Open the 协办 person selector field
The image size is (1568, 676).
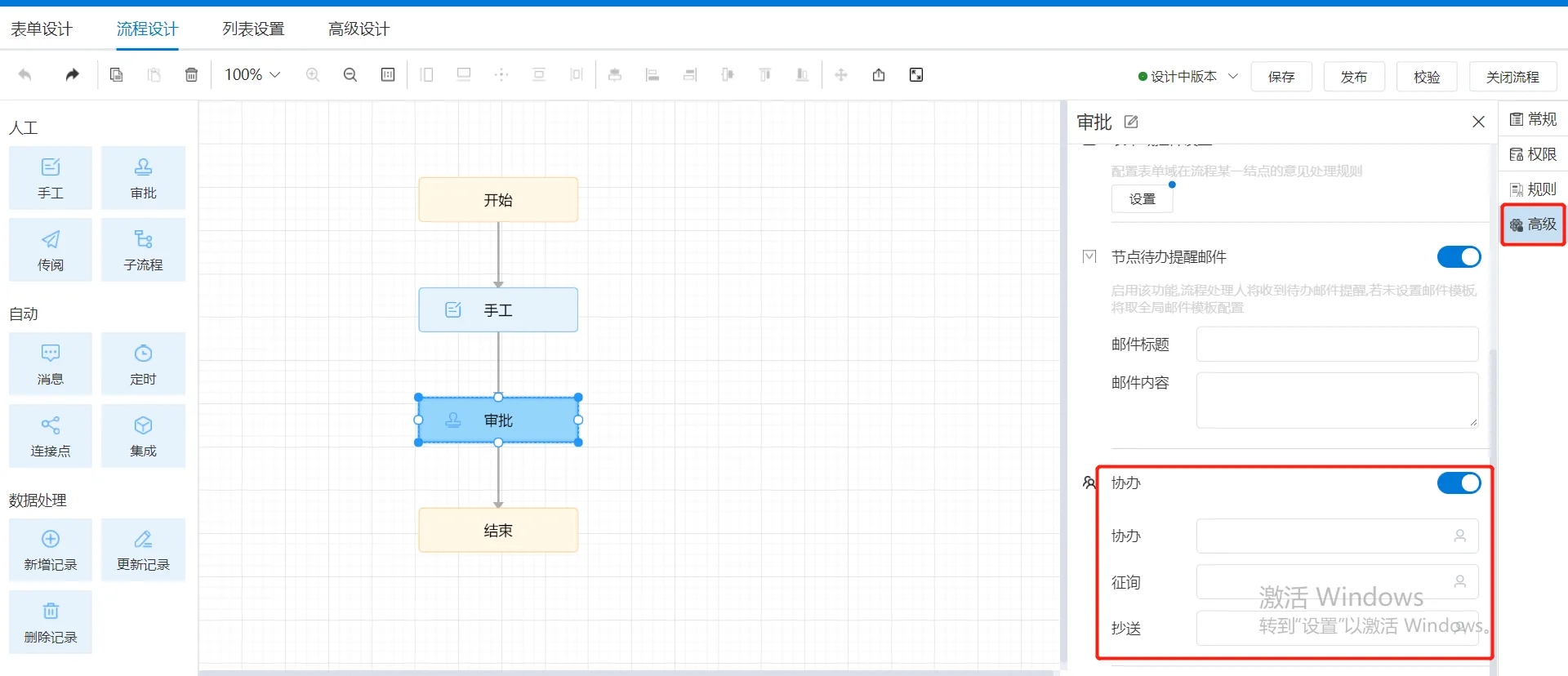pos(1337,536)
